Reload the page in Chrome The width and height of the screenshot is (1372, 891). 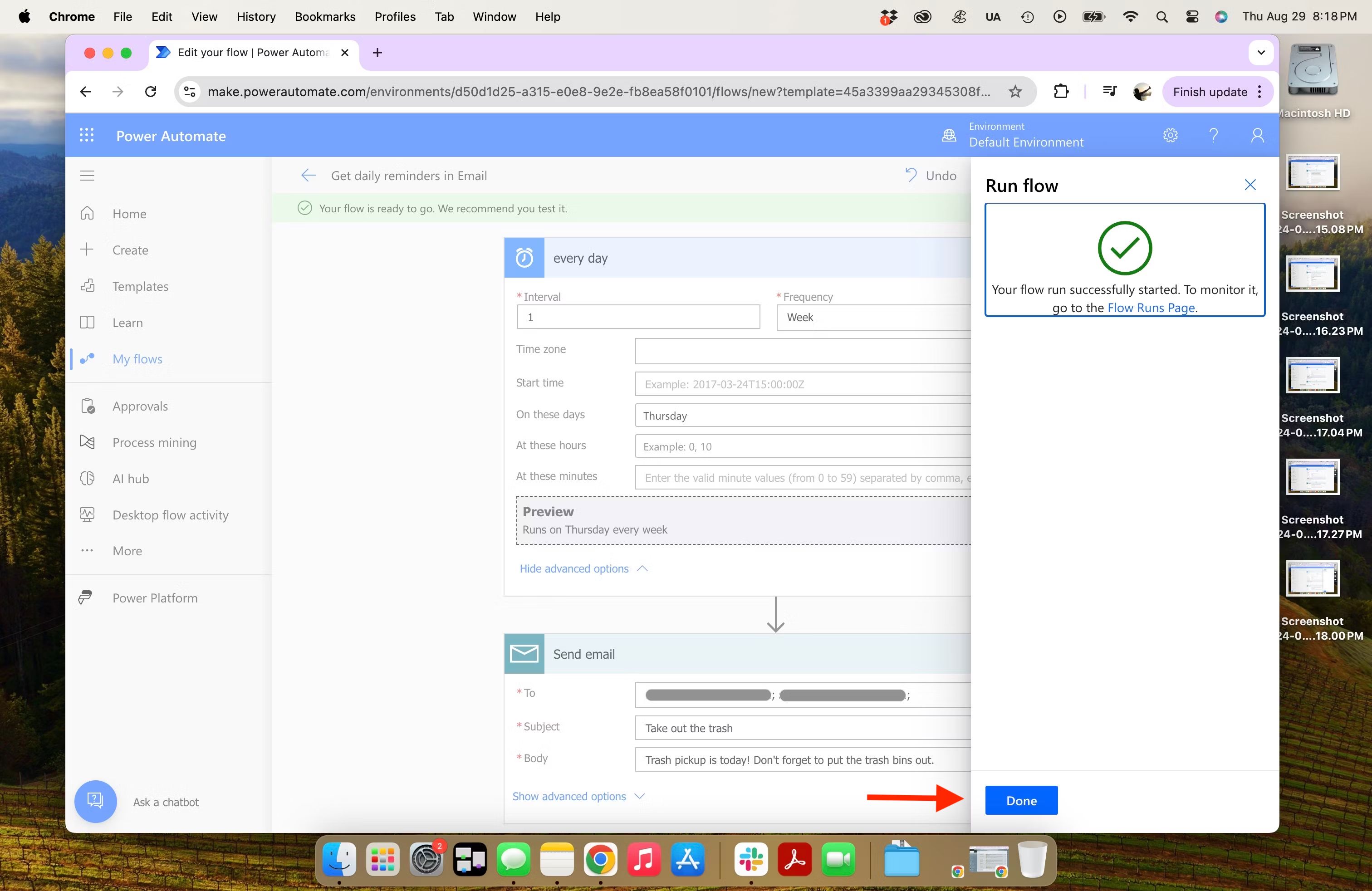[x=151, y=92]
